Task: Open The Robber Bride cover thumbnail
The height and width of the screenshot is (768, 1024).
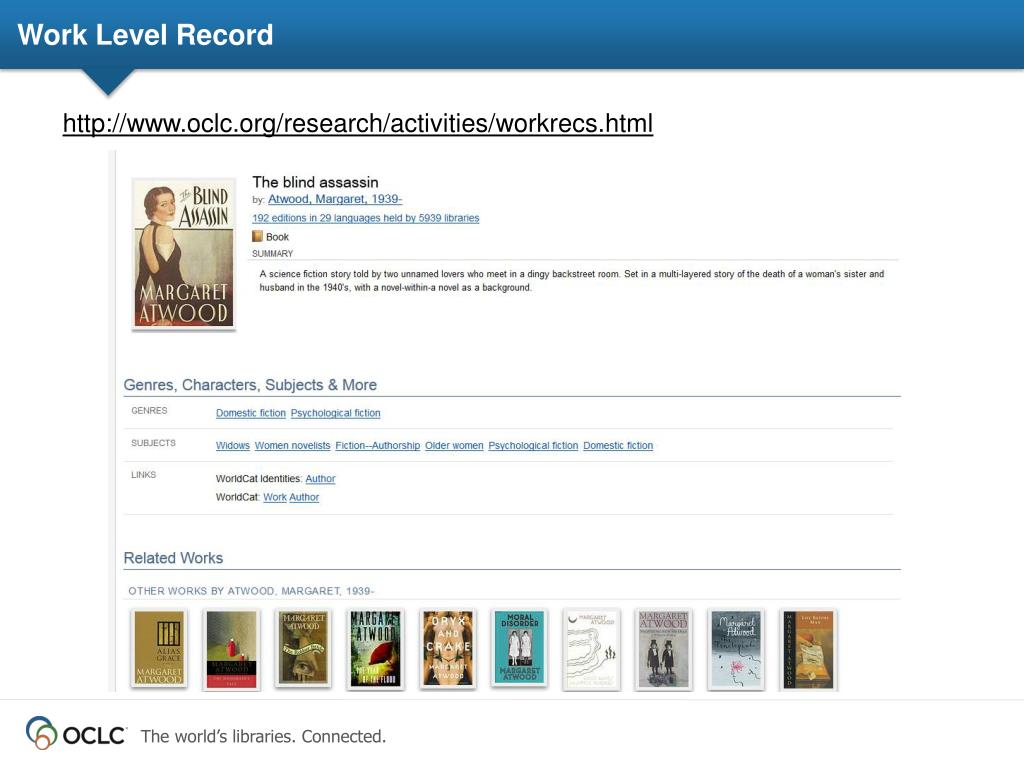Action: point(304,648)
